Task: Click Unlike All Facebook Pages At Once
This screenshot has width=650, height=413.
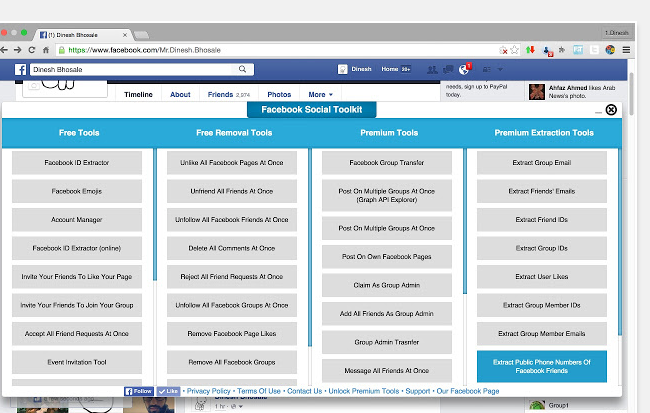Action: tap(232, 163)
